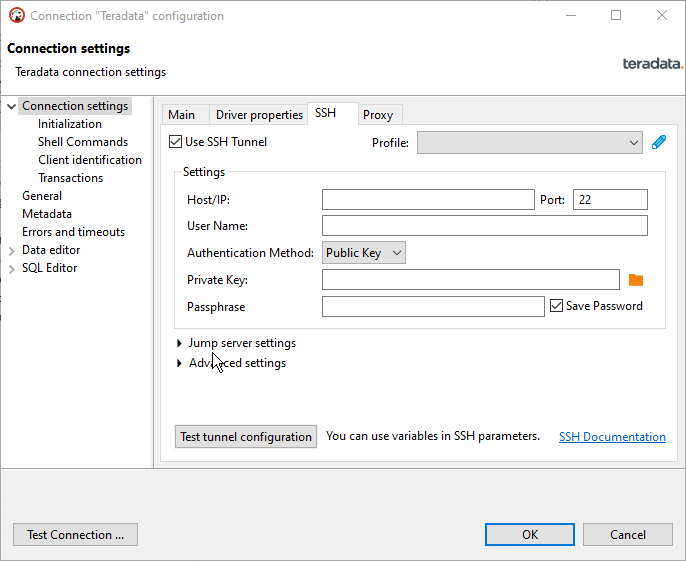The width and height of the screenshot is (686, 561).
Task: Select Data editor tree item
Action: tap(51, 249)
